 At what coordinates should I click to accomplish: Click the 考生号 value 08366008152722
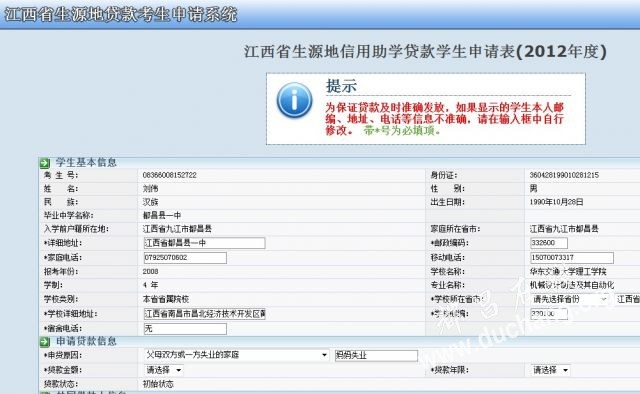click(169, 175)
